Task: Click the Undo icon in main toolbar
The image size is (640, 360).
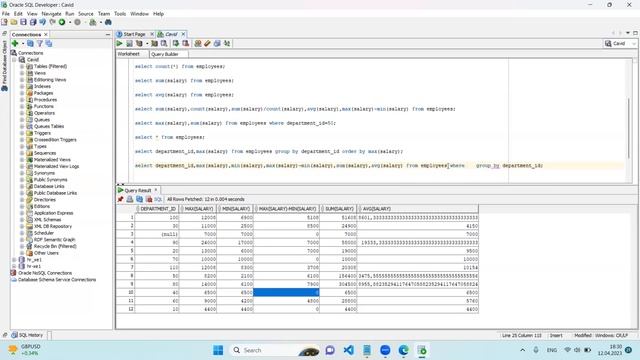Action: [x=42, y=22]
